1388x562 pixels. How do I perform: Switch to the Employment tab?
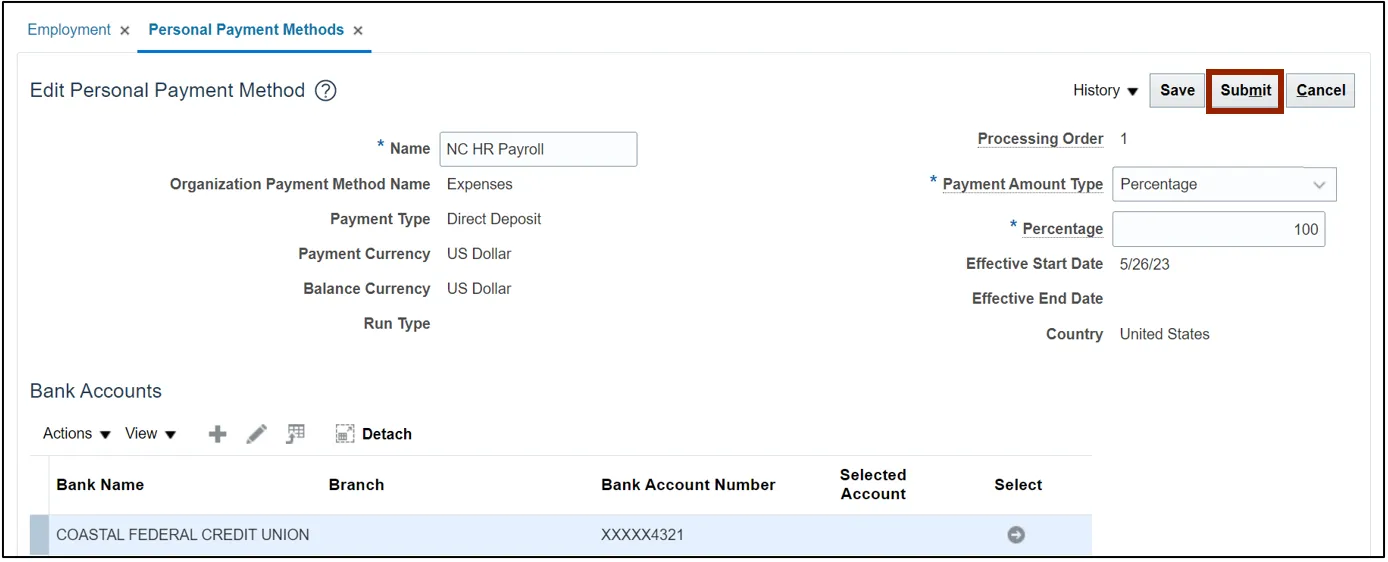click(69, 30)
